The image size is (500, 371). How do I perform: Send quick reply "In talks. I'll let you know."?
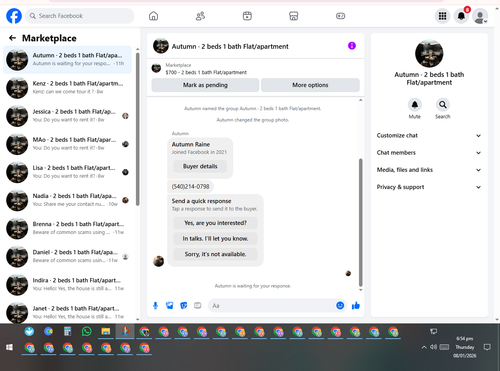point(215,238)
